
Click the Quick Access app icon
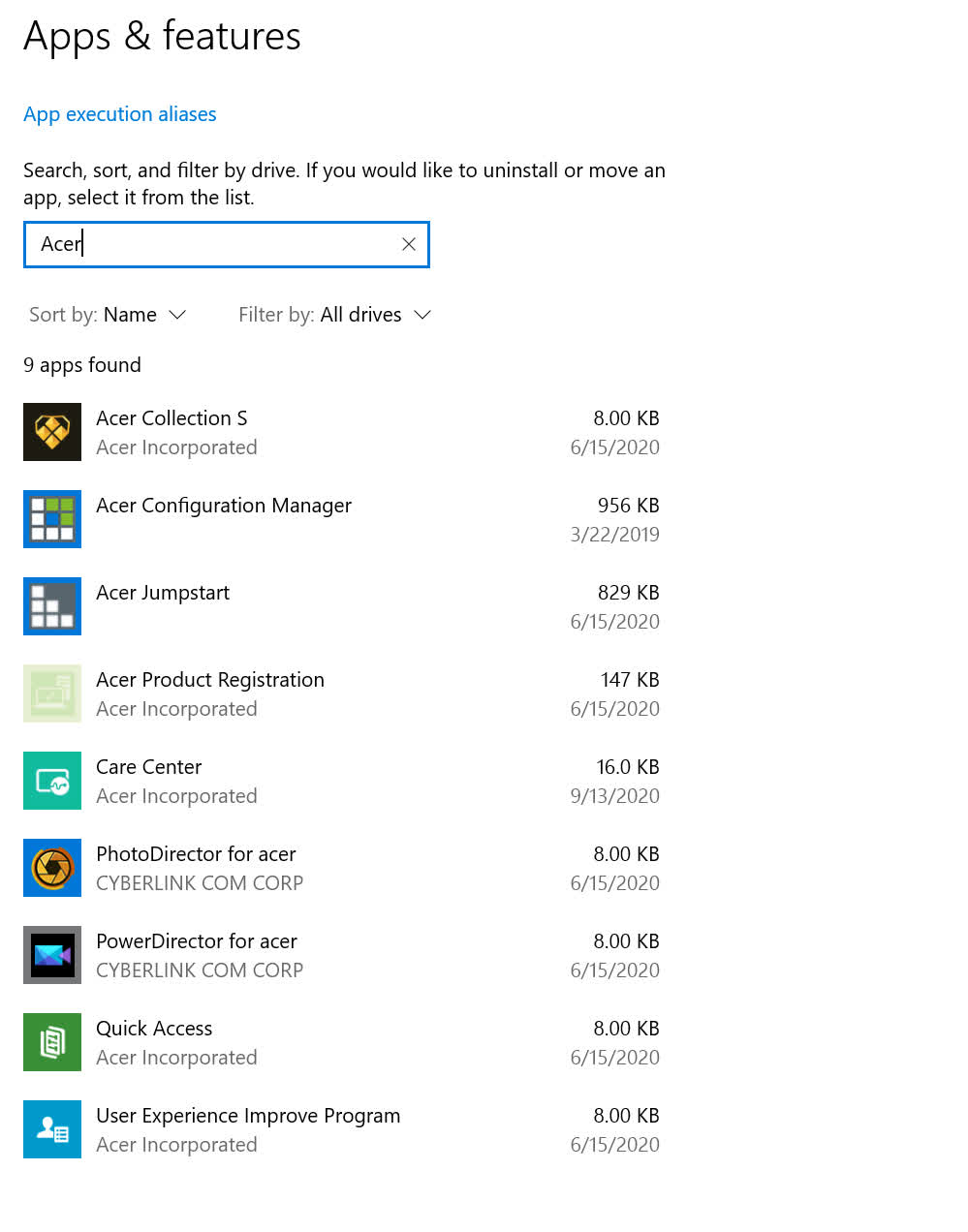(x=52, y=1042)
